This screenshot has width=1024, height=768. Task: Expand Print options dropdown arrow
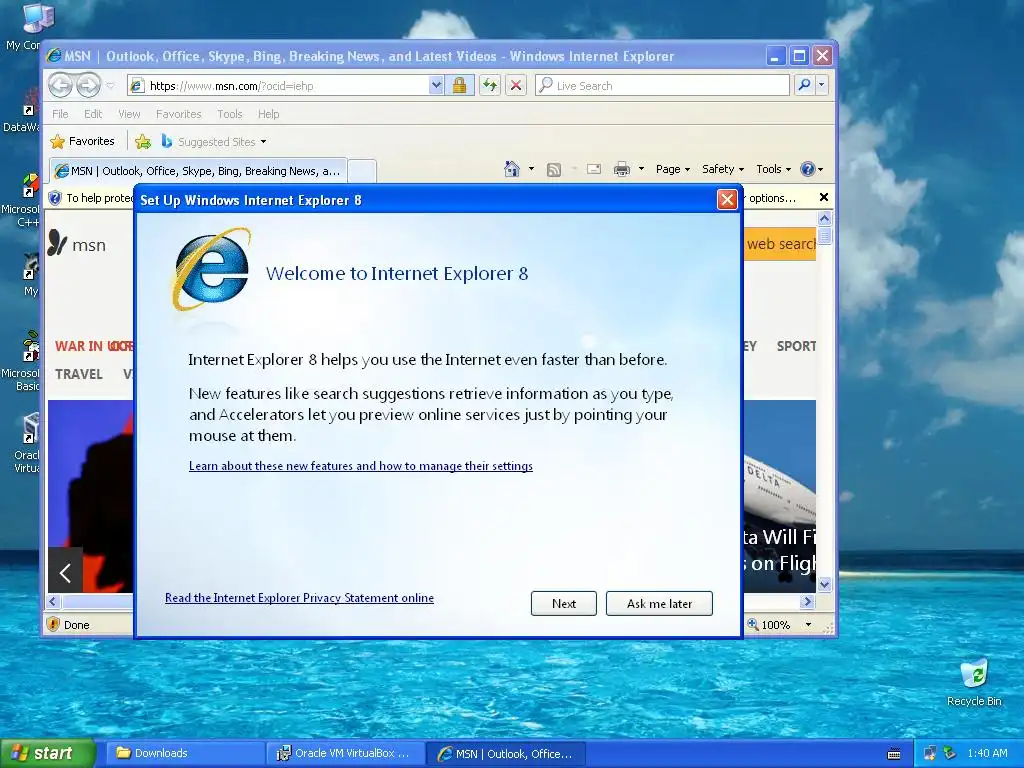(x=641, y=169)
